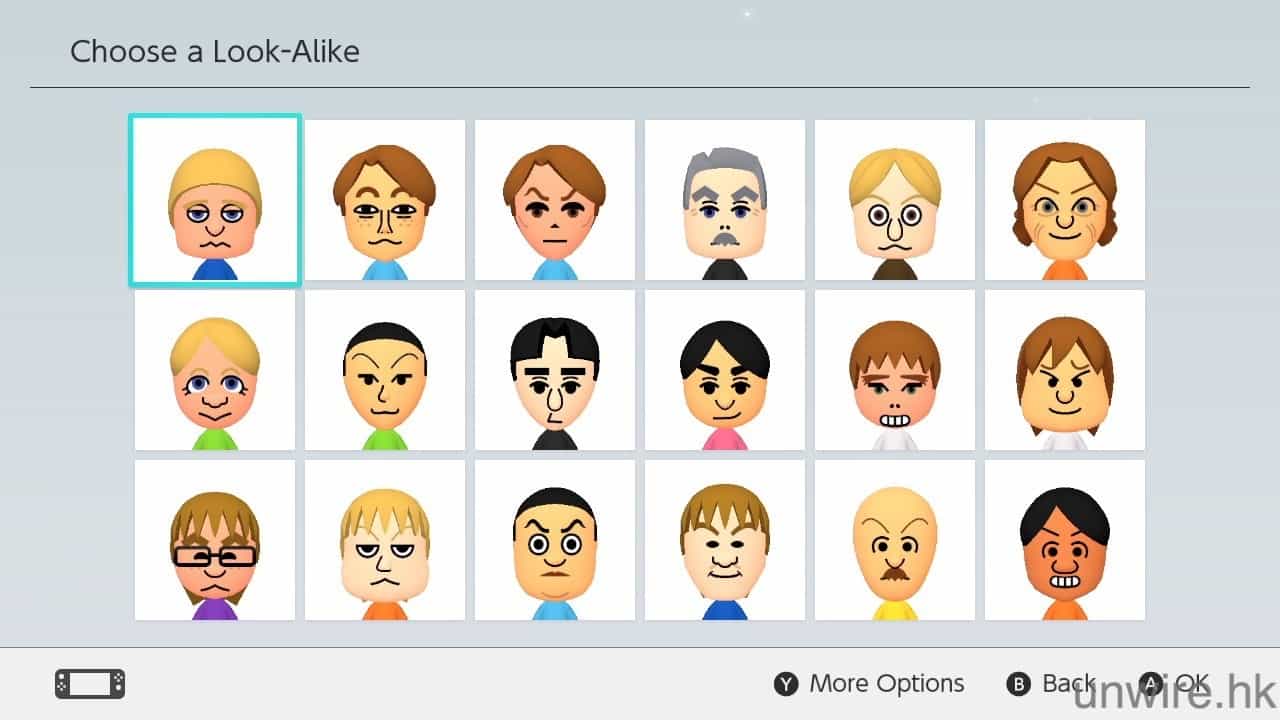Choose the black-haired Mii in black shirt
The image size is (1280, 720).
555,370
